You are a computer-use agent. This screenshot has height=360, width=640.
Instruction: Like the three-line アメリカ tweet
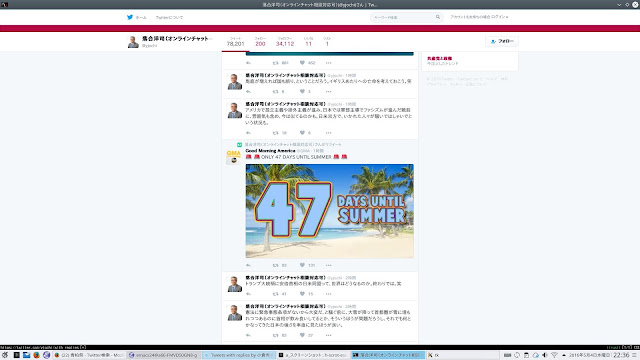point(302,133)
